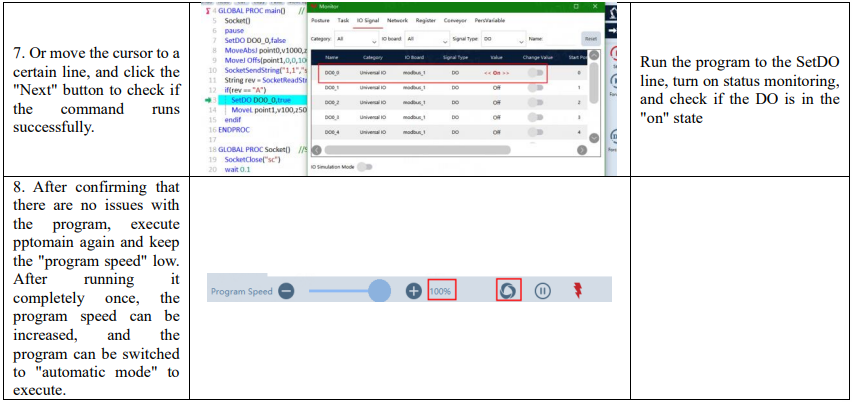852x402 pixels.
Task: Click the circular loop run icon
Action: 509,290
